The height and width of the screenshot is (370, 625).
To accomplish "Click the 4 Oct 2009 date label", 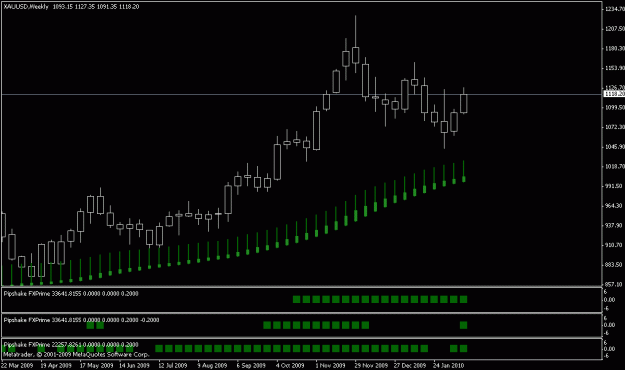I will coord(290,365).
